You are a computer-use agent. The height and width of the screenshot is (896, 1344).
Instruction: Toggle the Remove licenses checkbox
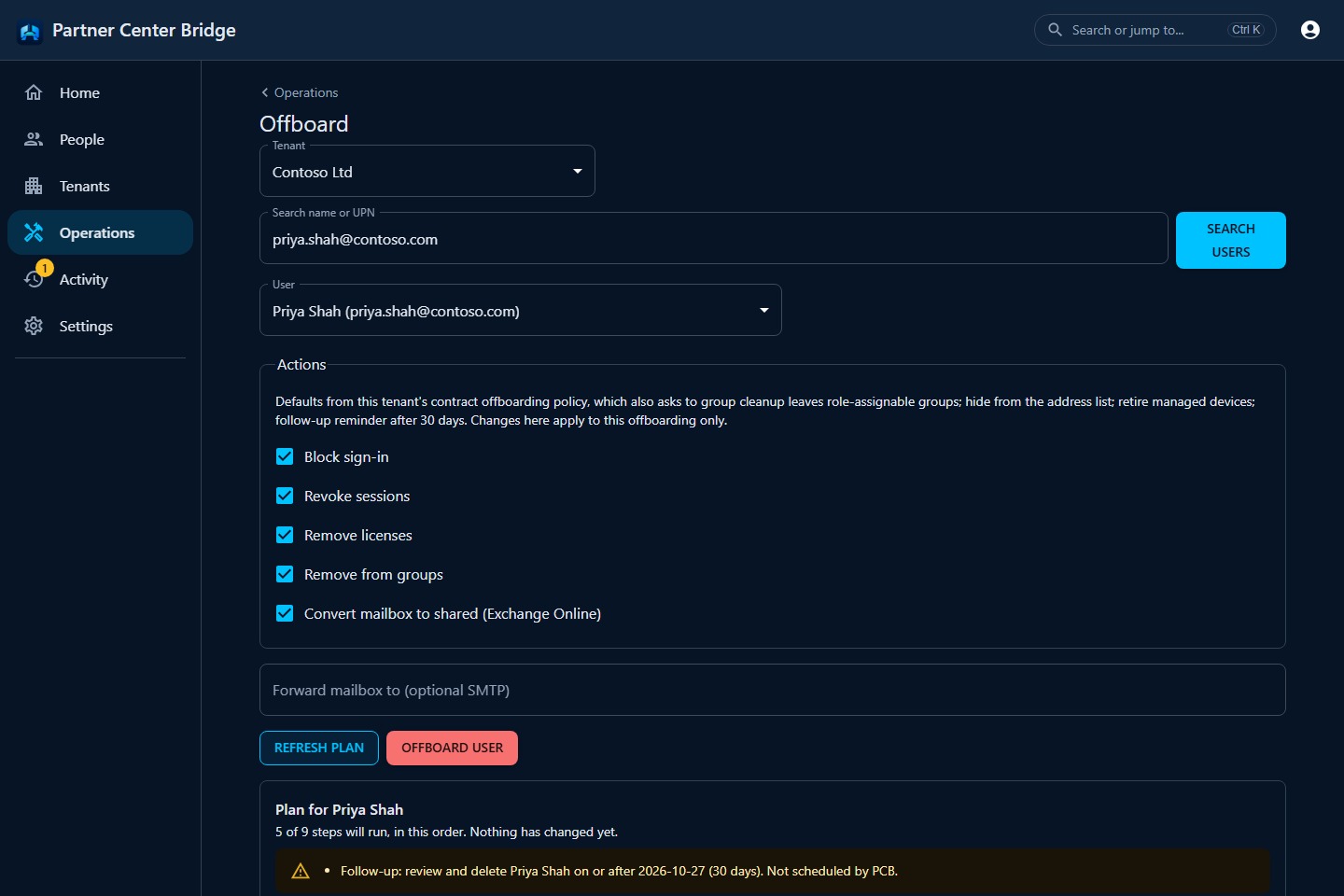[285, 535]
